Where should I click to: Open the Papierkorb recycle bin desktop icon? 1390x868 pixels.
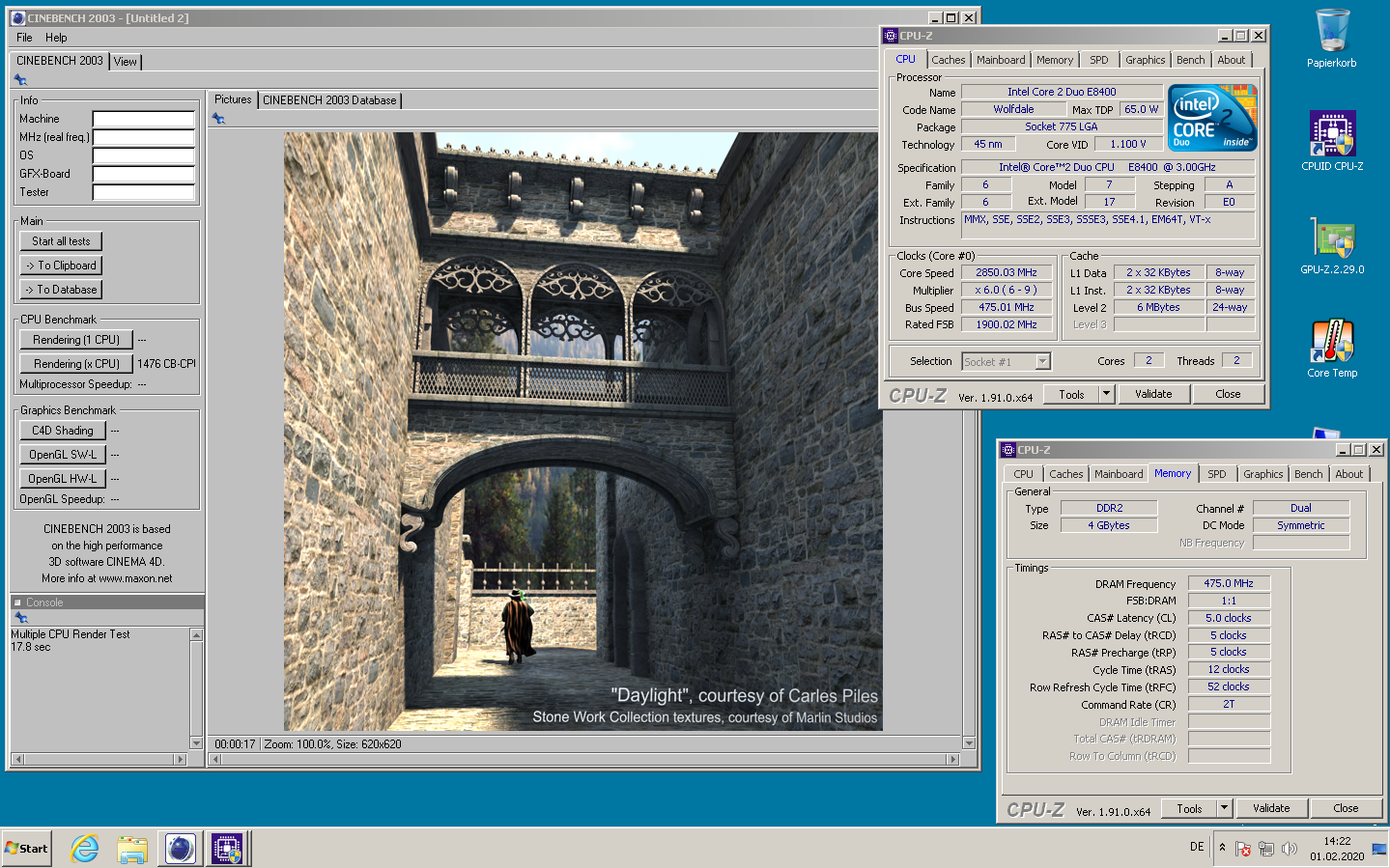(1332, 39)
